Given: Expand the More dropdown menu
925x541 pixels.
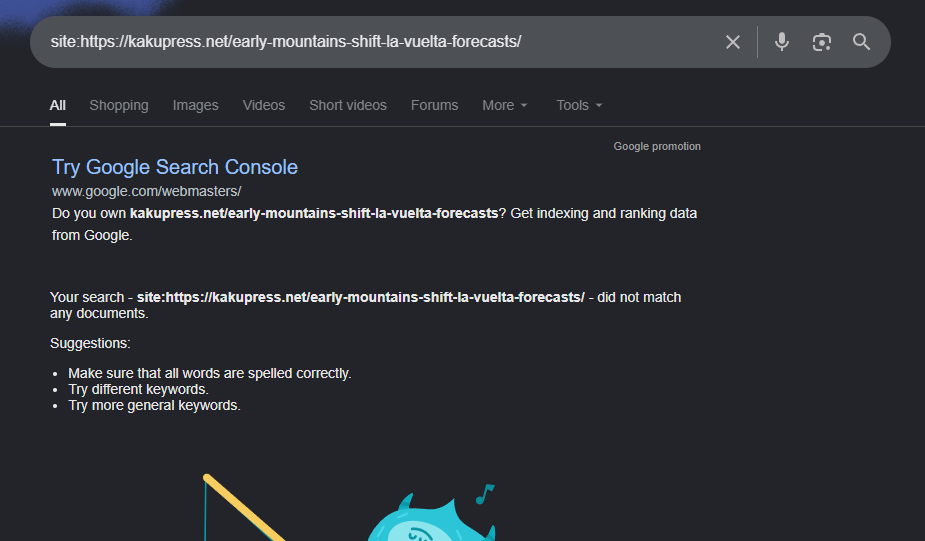Looking at the screenshot, I should [x=504, y=106].
